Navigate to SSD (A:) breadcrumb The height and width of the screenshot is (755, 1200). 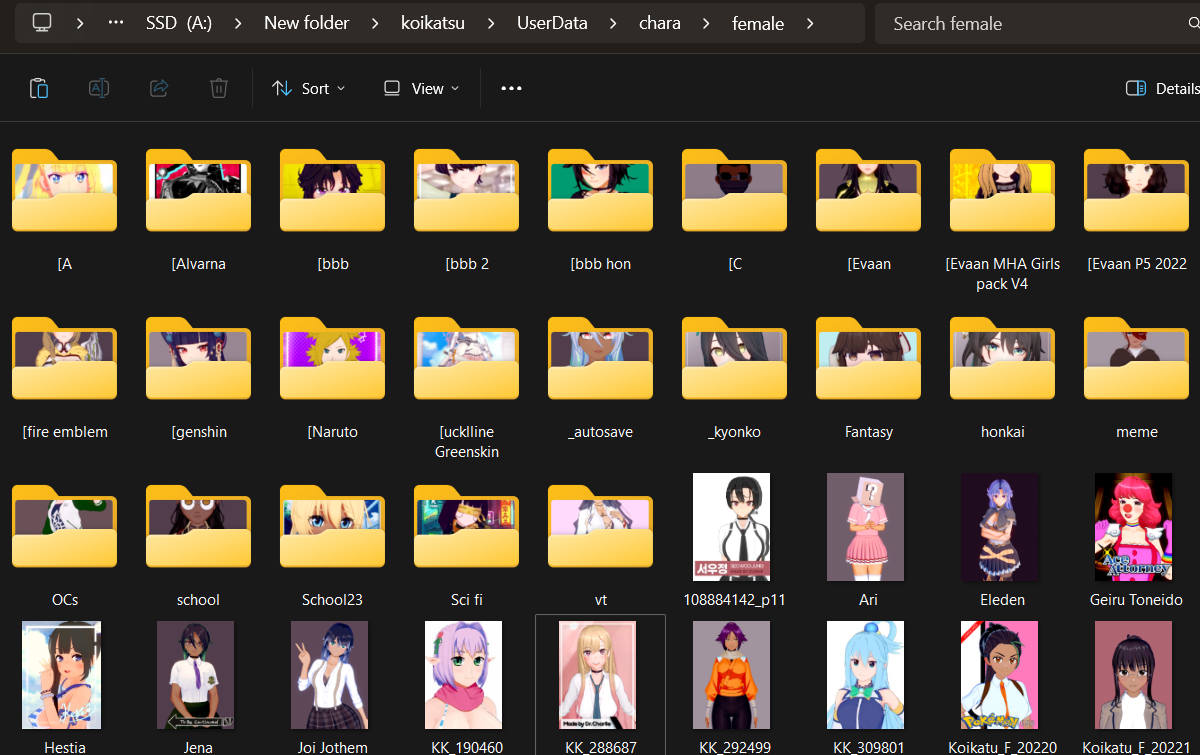pyautogui.click(x=179, y=22)
